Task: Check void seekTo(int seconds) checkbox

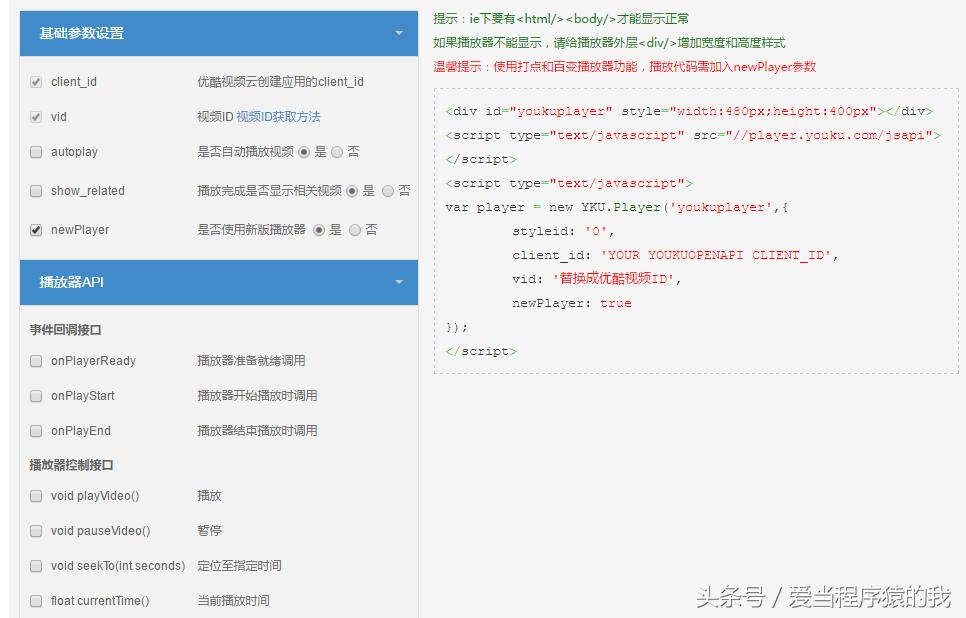Action: (x=36, y=566)
